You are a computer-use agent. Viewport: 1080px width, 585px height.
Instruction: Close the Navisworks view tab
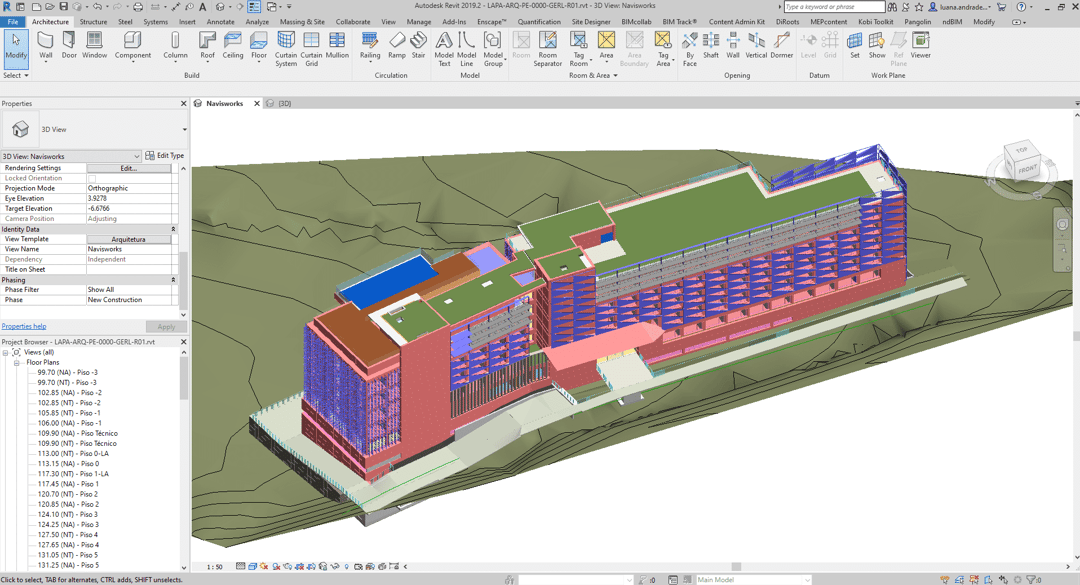click(257, 103)
